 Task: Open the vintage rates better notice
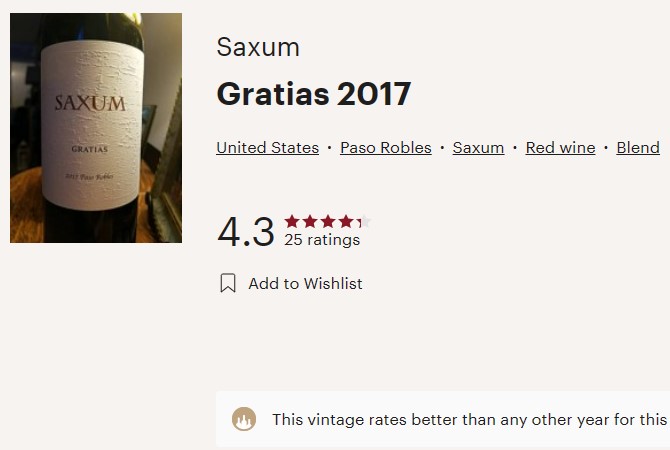[443, 419]
